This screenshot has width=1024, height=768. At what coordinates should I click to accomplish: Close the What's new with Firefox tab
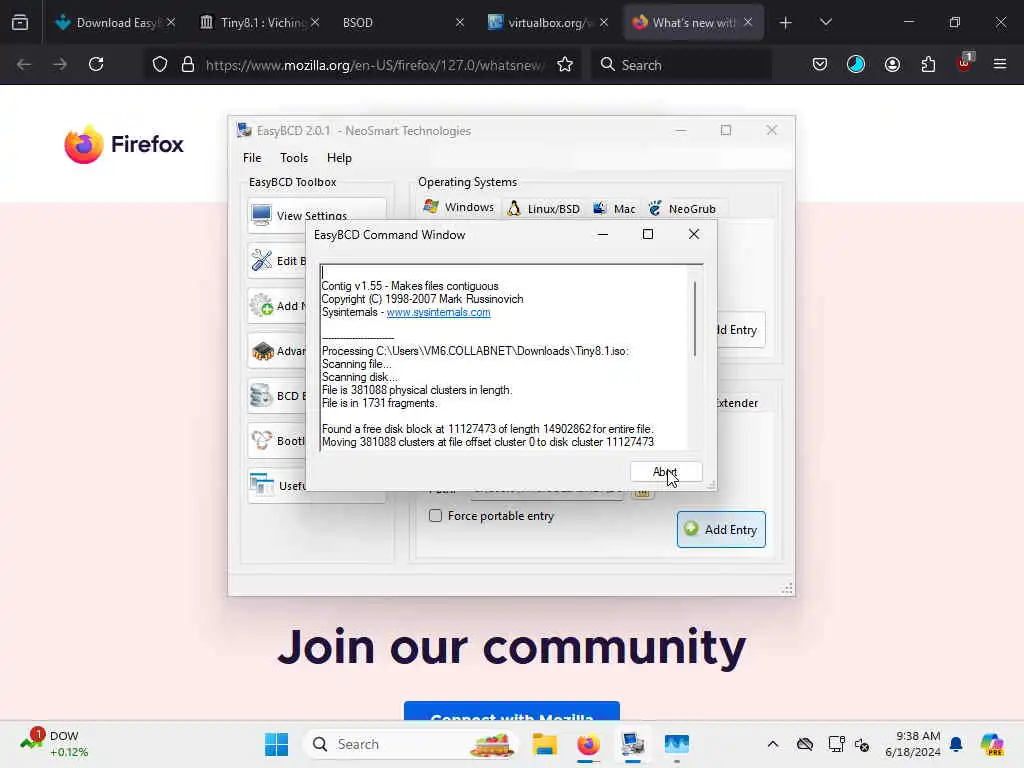[748, 22]
